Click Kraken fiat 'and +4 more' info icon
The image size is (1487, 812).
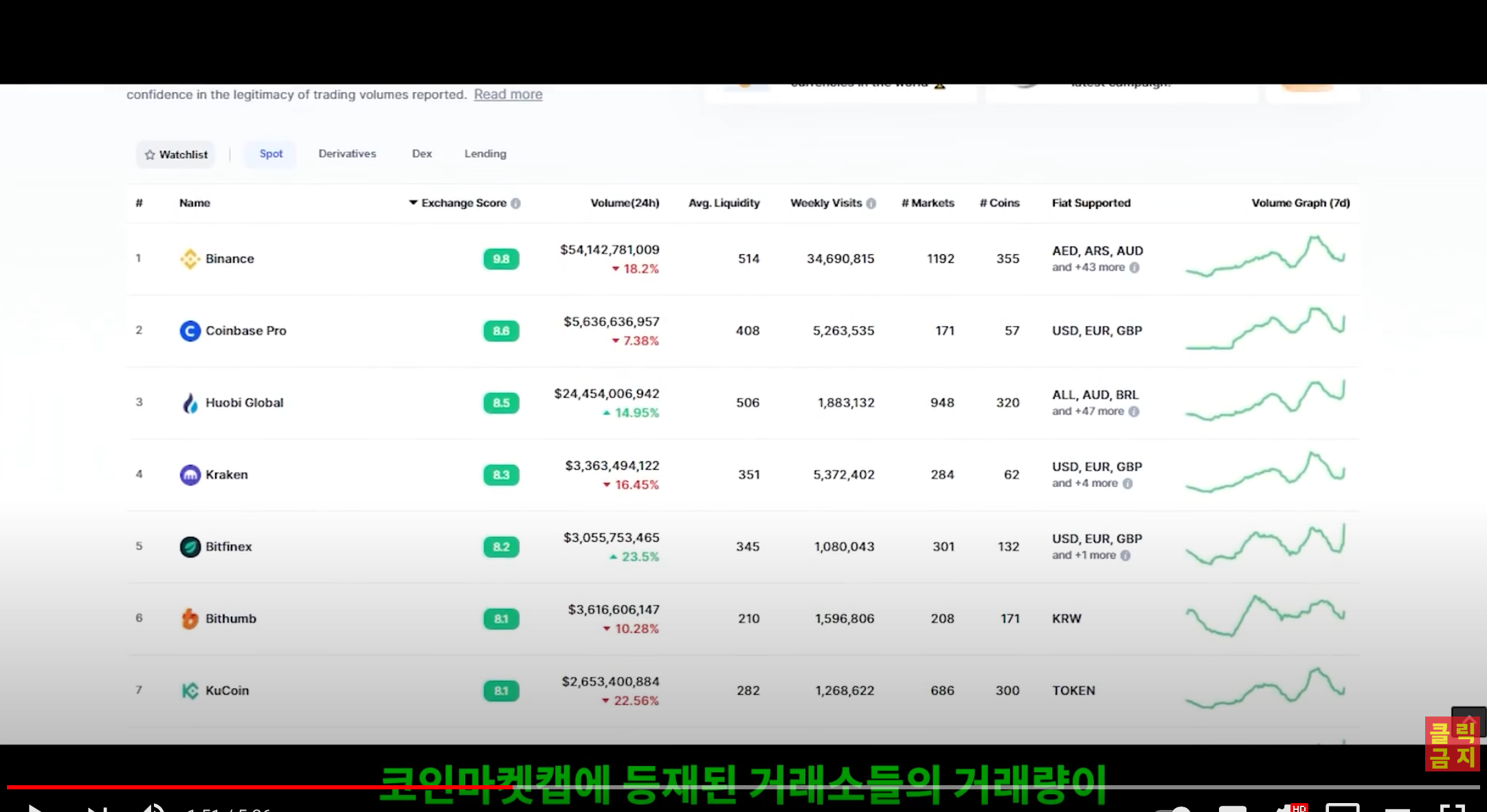[x=1128, y=484]
